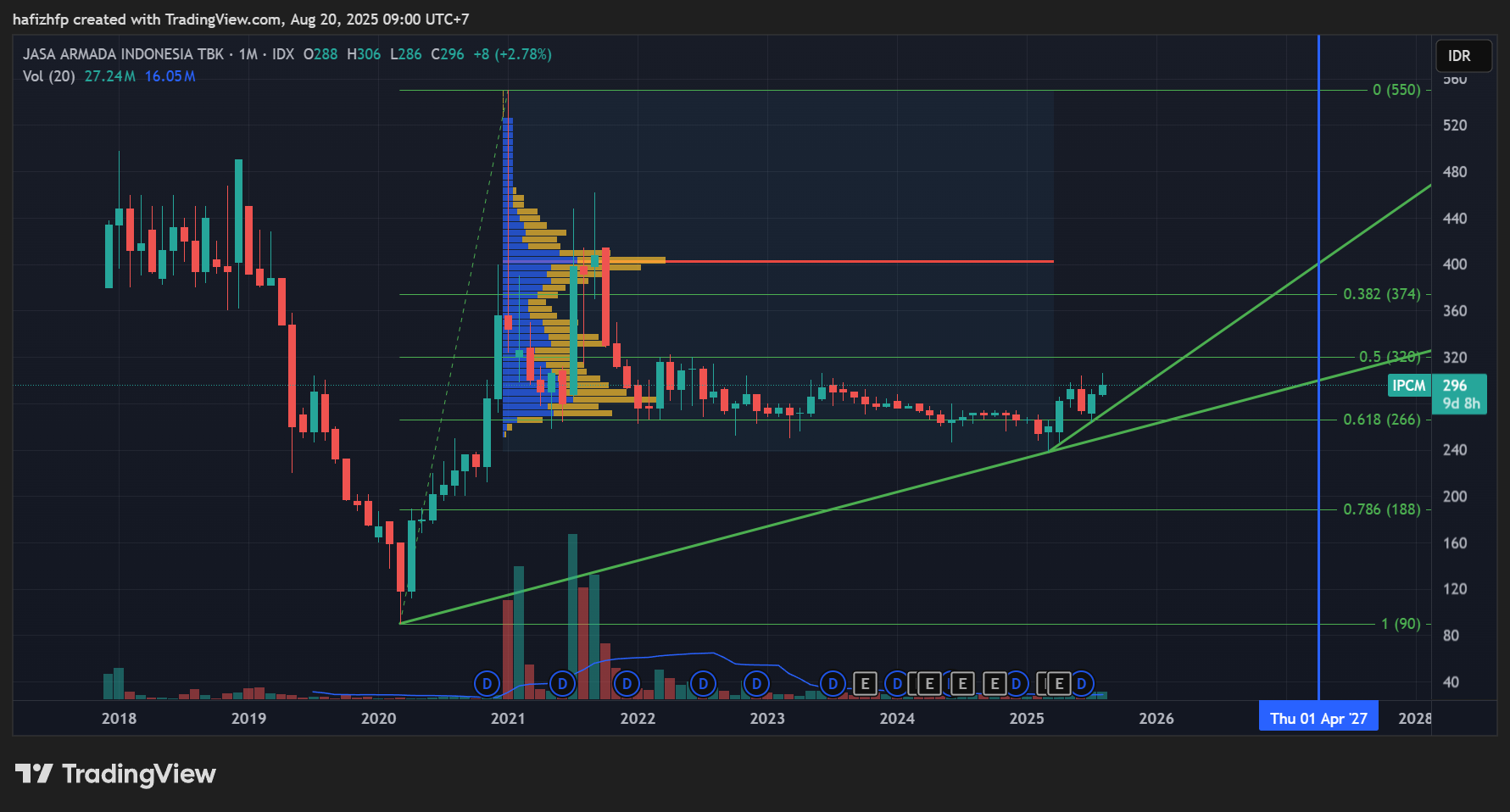Click the JASA ARMADA INDONESIA TBK symbol title
1510x812 pixels.
[x=123, y=54]
